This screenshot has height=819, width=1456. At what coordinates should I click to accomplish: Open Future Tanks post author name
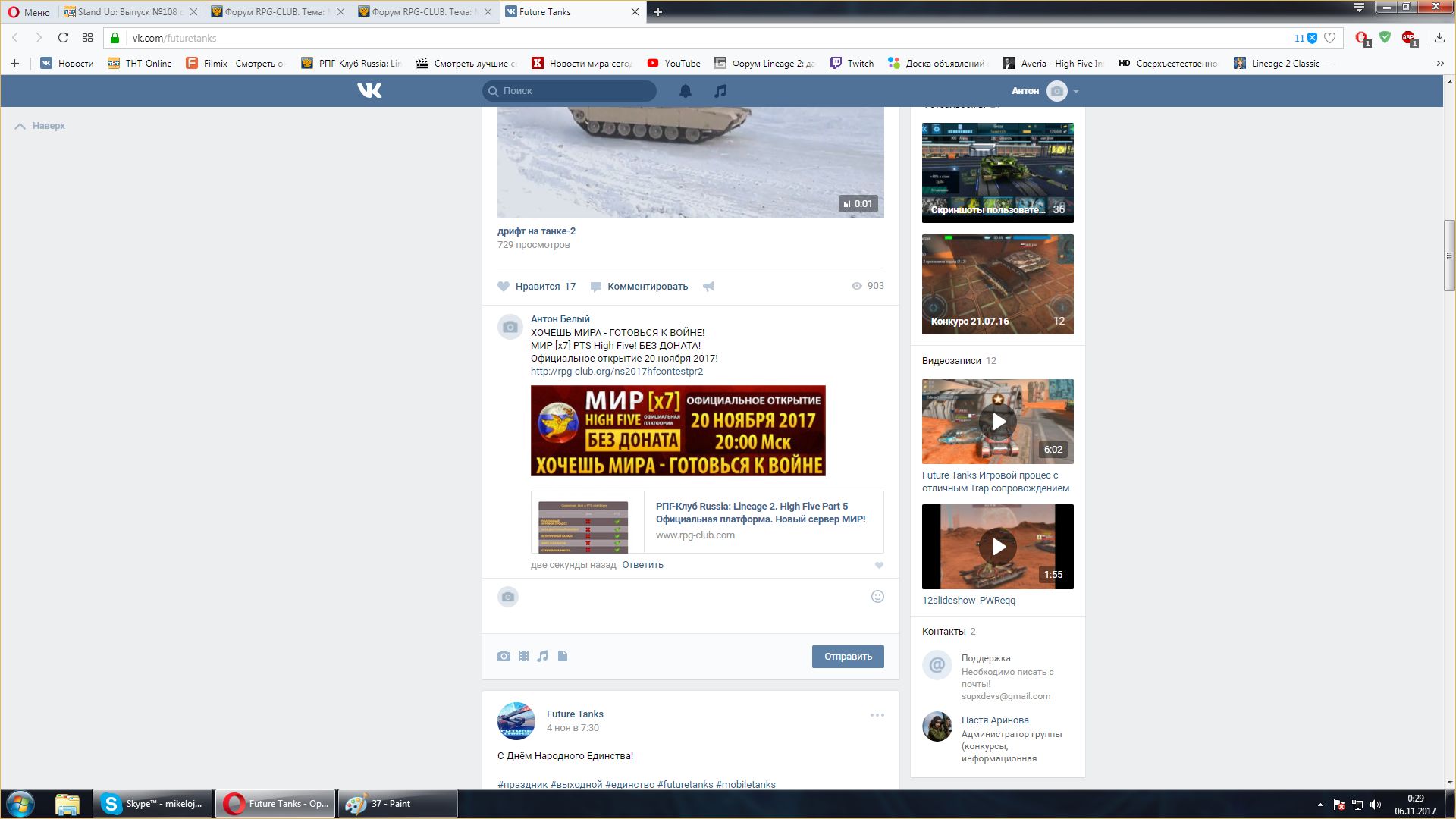pyautogui.click(x=575, y=714)
